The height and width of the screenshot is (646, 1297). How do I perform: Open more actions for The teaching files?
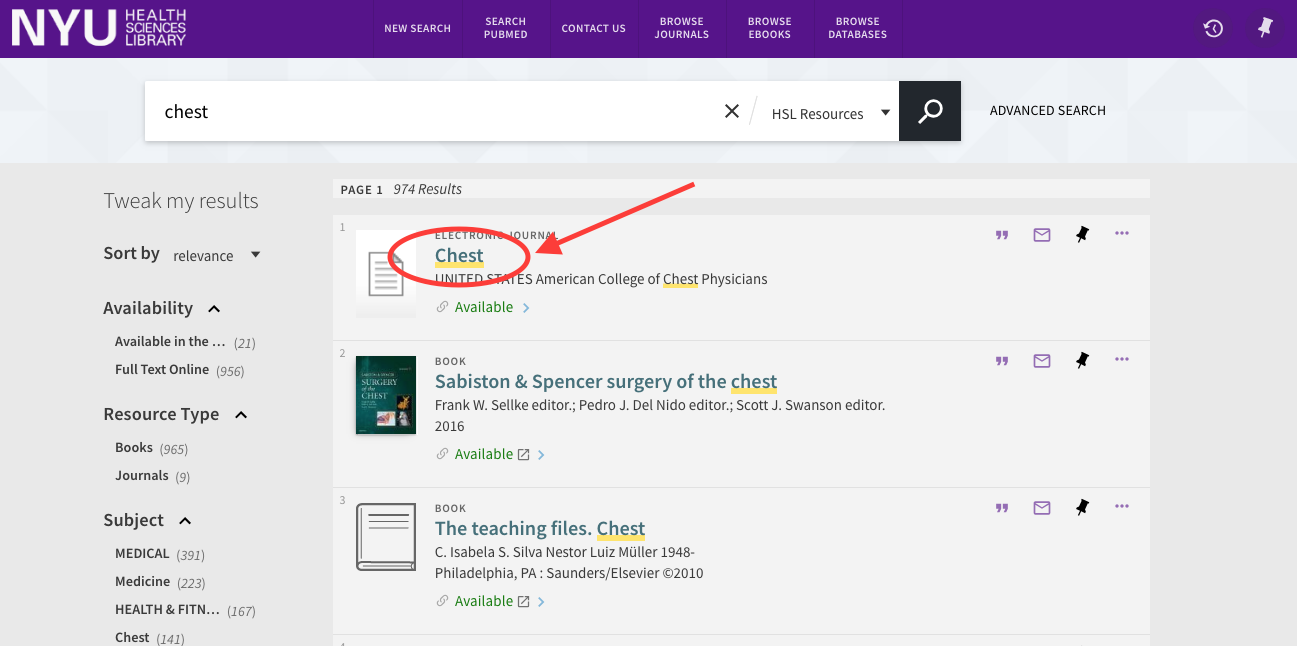1121,506
